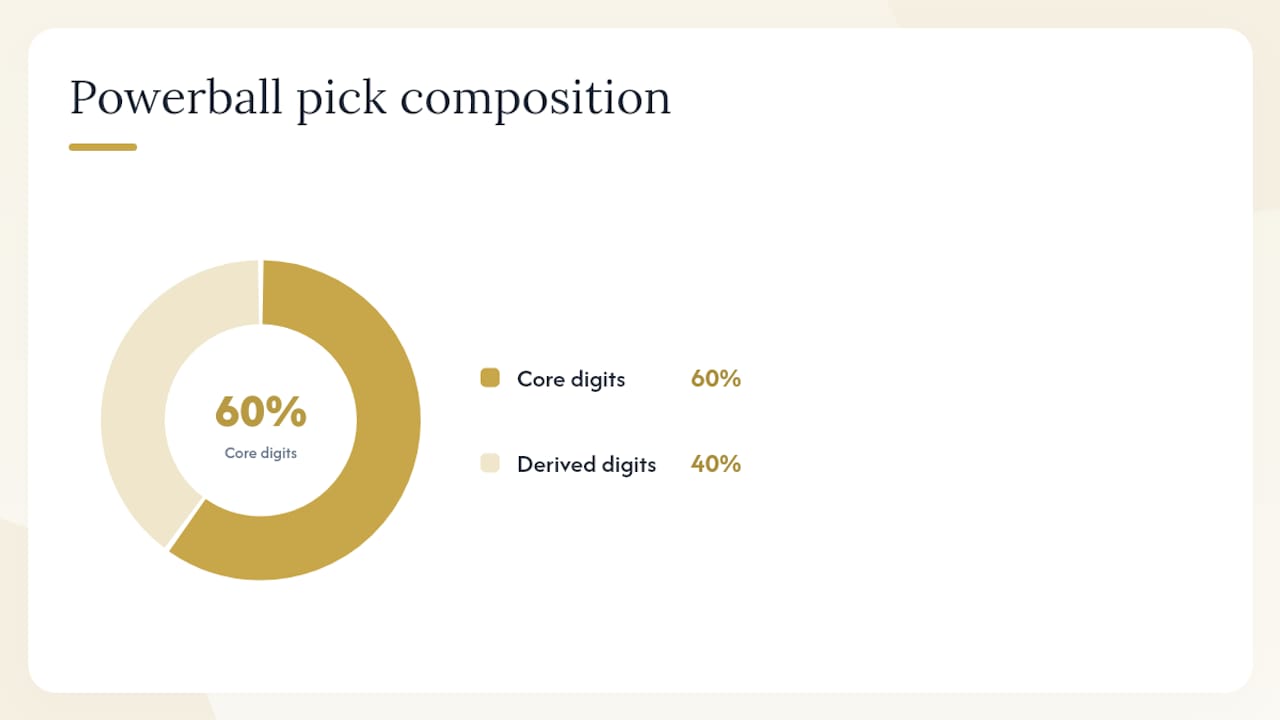This screenshot has width=1280, height=720.
Task: Select the word 'Powerball' in the heading
Action: tap(176, 98)
